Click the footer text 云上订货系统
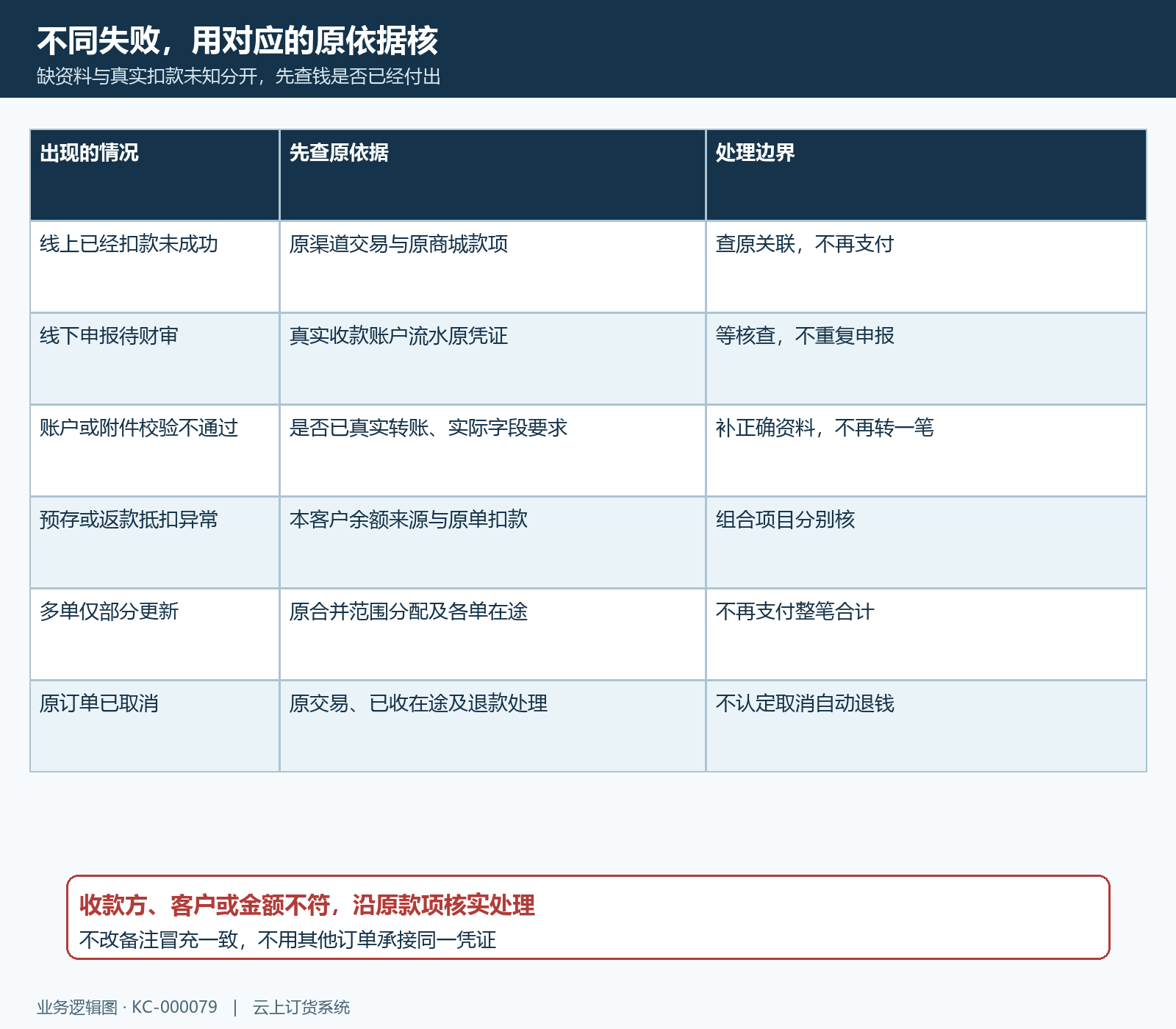The width and height of the screenshot is (1176, 1029). tap(301, 1007)
